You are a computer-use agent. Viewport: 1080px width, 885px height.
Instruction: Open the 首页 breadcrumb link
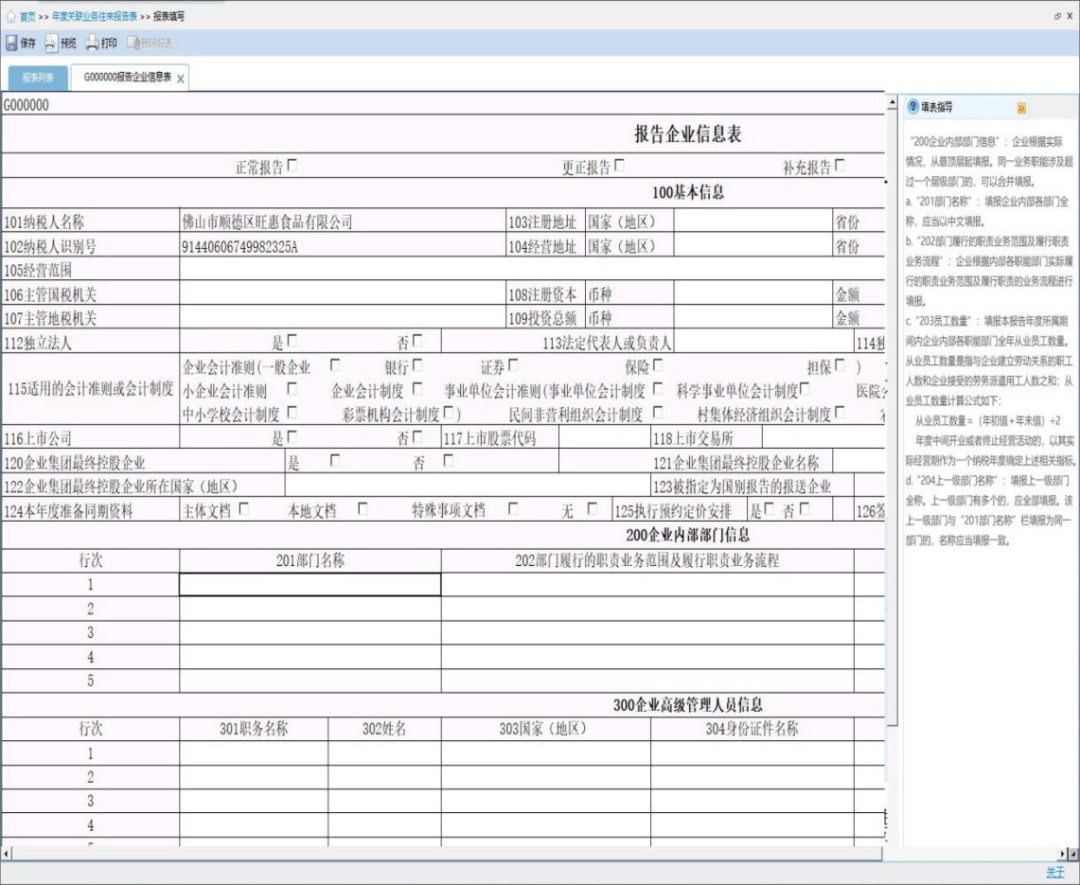click(28, 17)
